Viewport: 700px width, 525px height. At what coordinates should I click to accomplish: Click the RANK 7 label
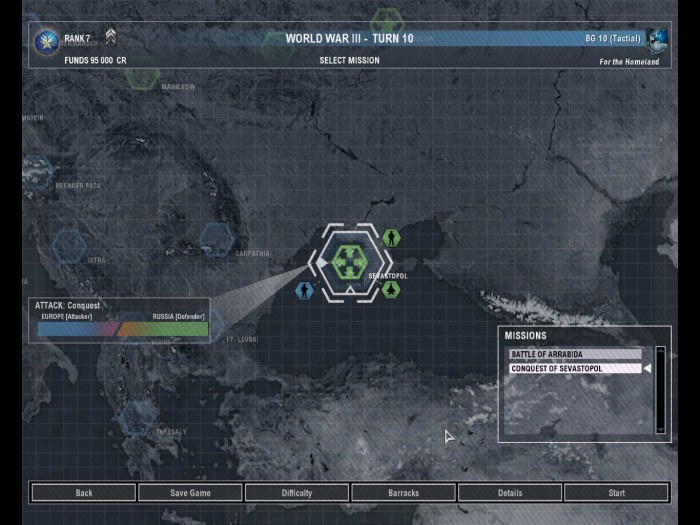(77, 38)
